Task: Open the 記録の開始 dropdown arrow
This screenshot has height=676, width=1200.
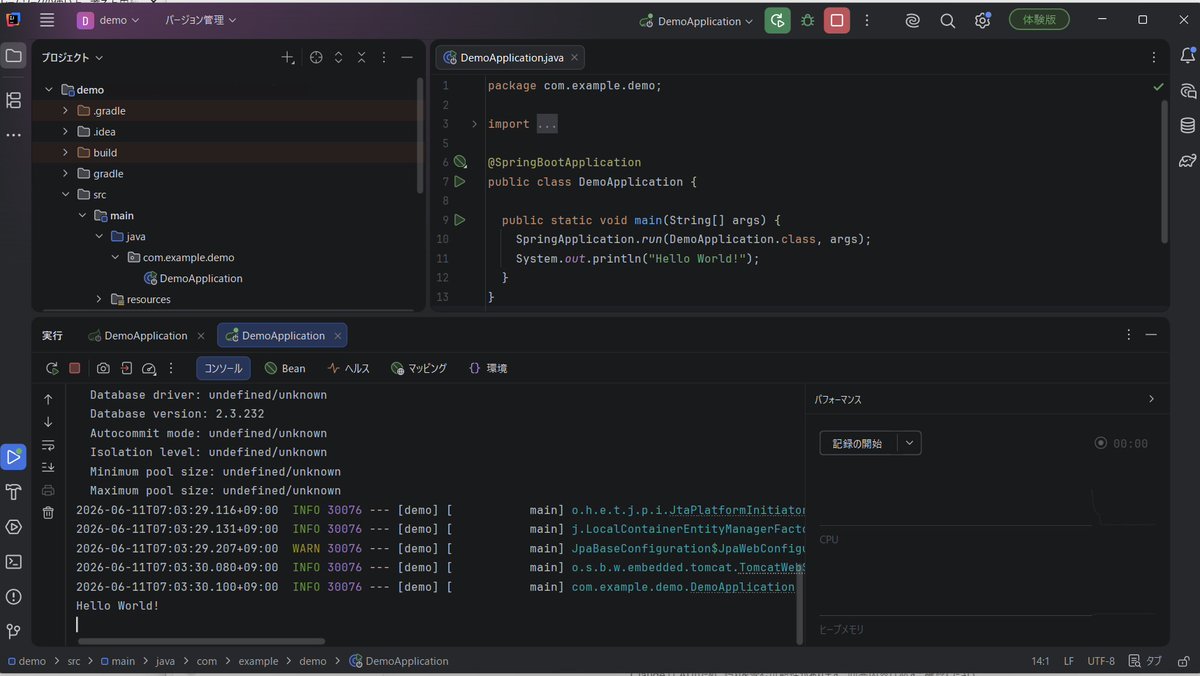Action: click(909, 443)
